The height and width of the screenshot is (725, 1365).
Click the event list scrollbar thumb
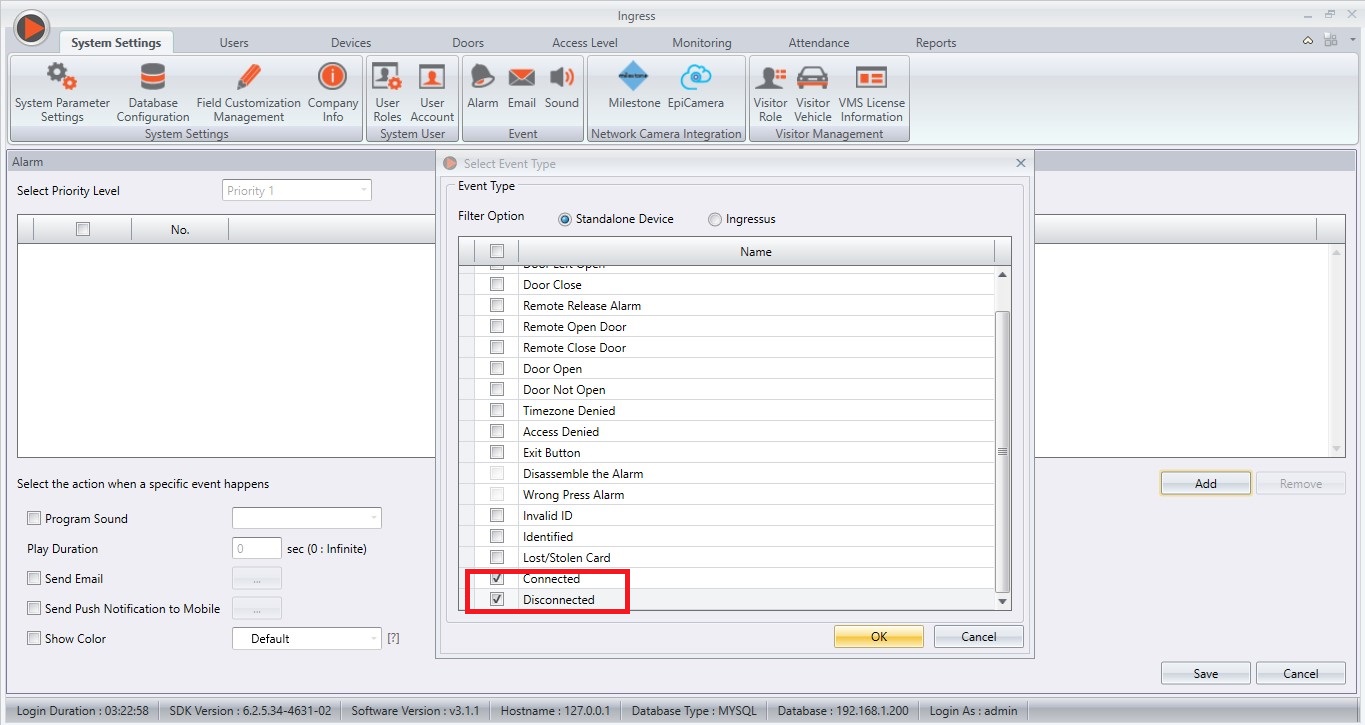point(1002,451)
